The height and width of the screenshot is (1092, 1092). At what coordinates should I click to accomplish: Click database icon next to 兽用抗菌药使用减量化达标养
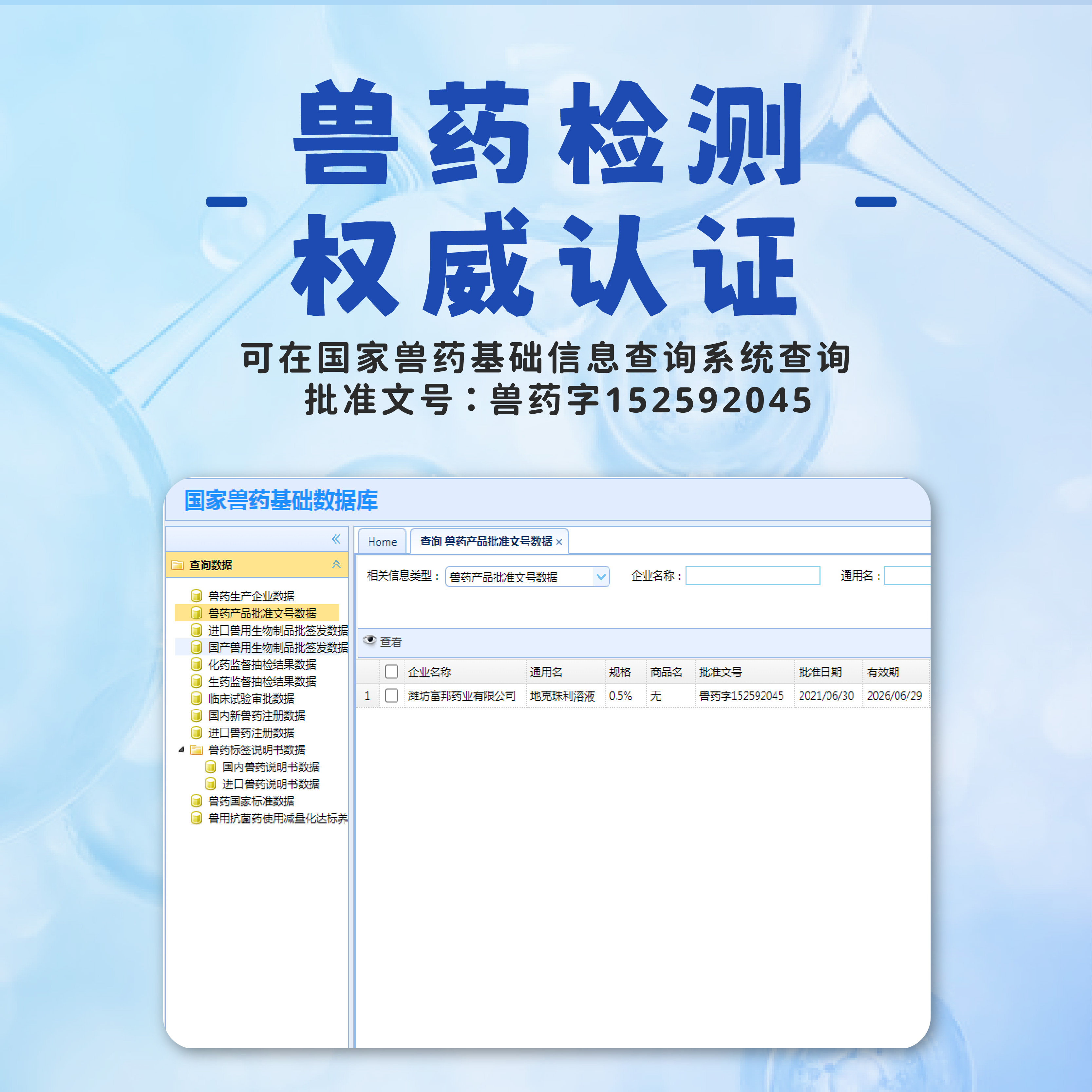pos(196,818)
